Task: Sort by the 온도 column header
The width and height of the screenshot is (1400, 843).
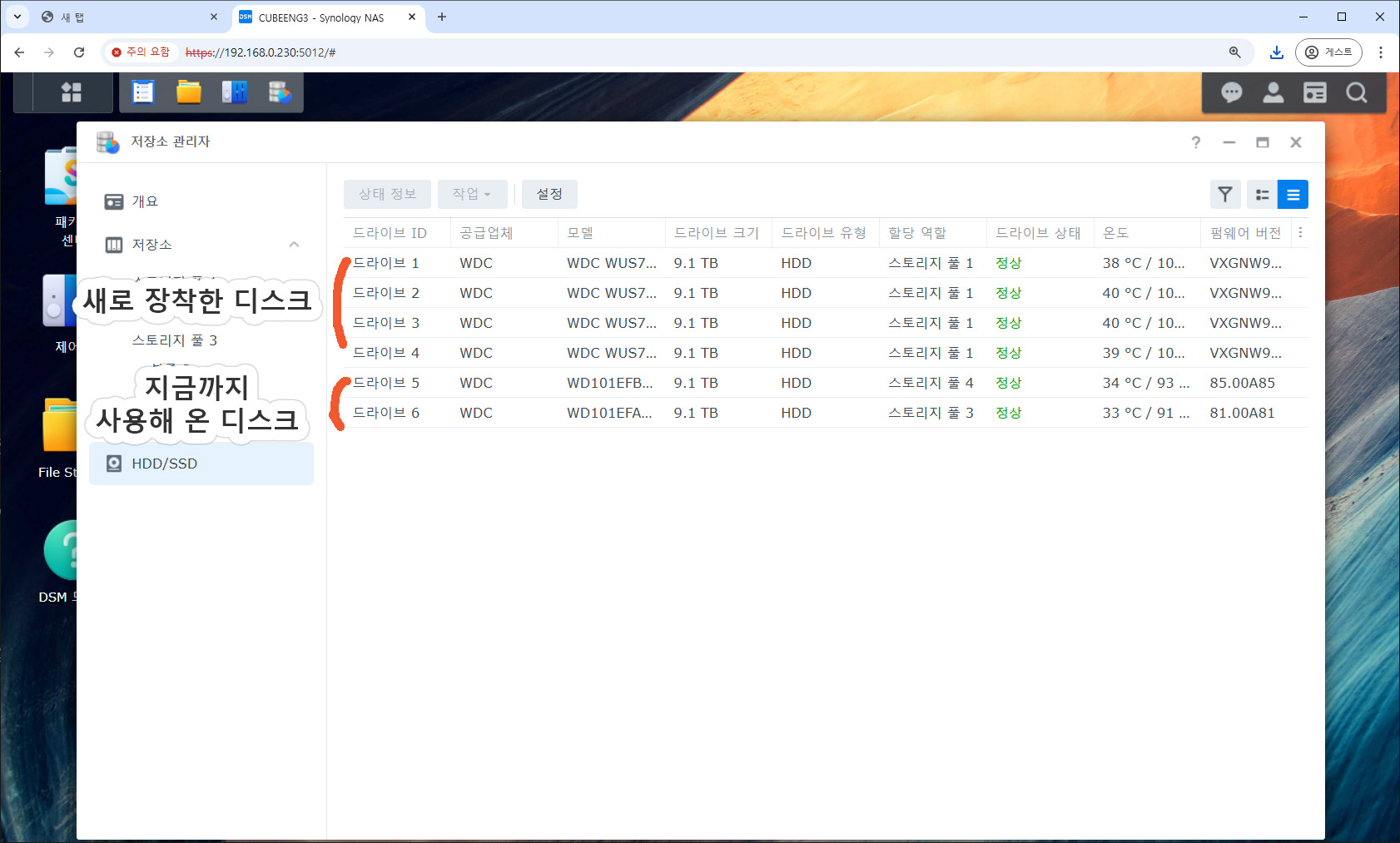Action: click(x=1116, y=233)
